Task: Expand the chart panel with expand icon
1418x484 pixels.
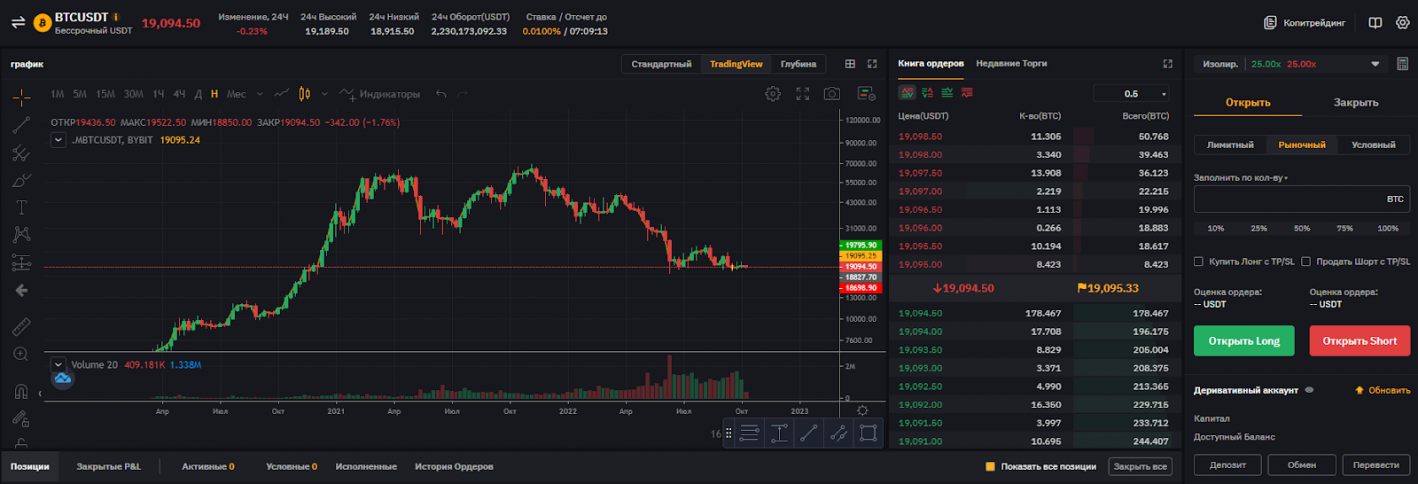Action: (x=872, y=64)
